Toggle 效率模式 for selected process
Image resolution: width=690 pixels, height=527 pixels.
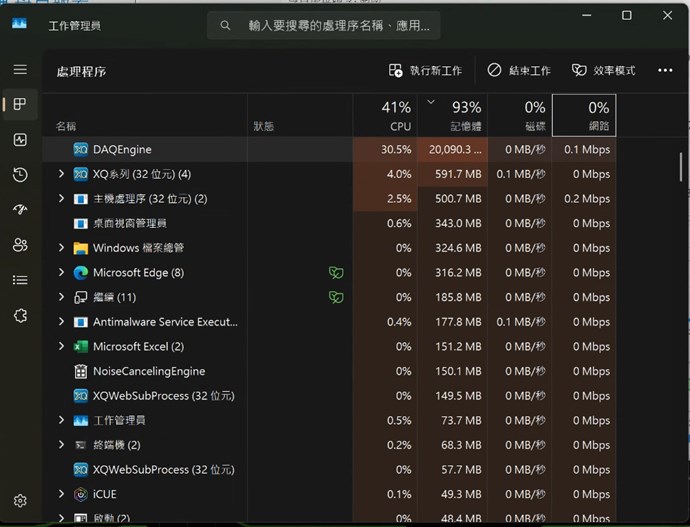pos(603,71)
